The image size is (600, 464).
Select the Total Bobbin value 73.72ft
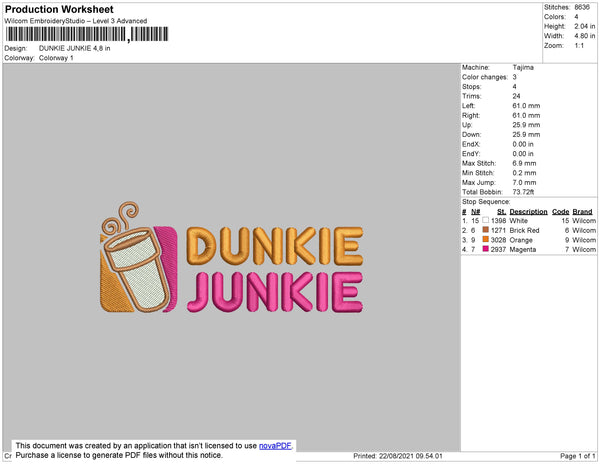[523, 192]
